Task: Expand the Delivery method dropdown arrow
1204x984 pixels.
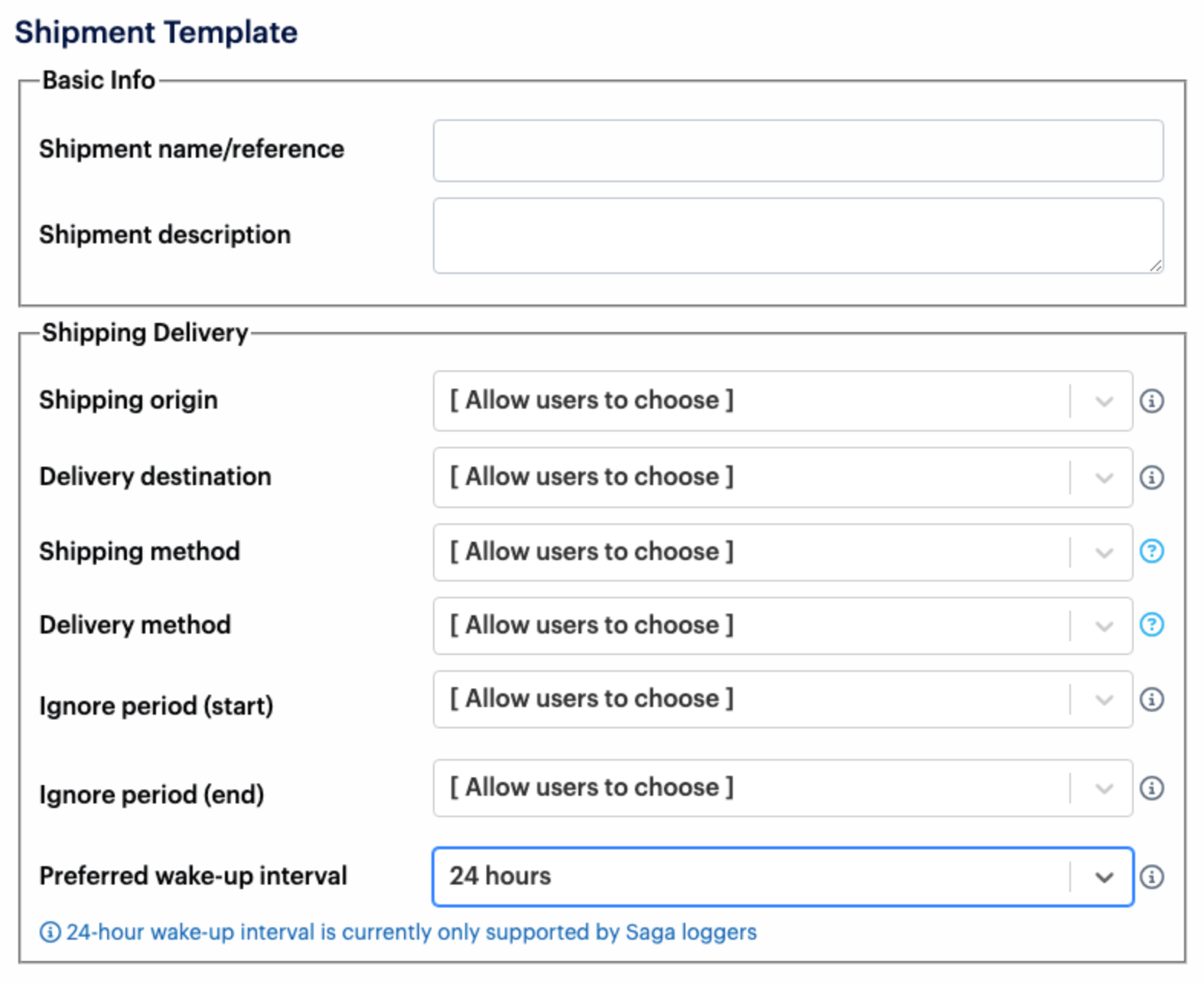Action: pyautogui.click(x=1103, y=626)
